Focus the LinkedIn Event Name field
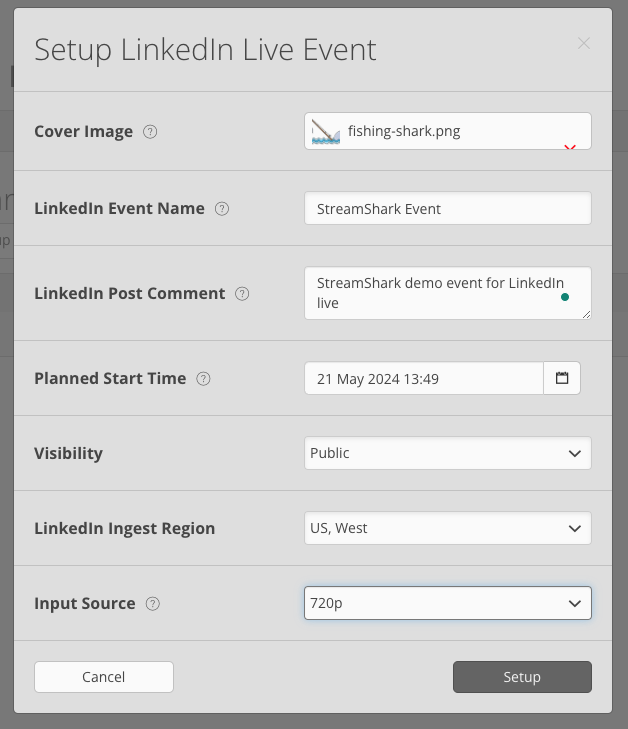 [448, 208]
